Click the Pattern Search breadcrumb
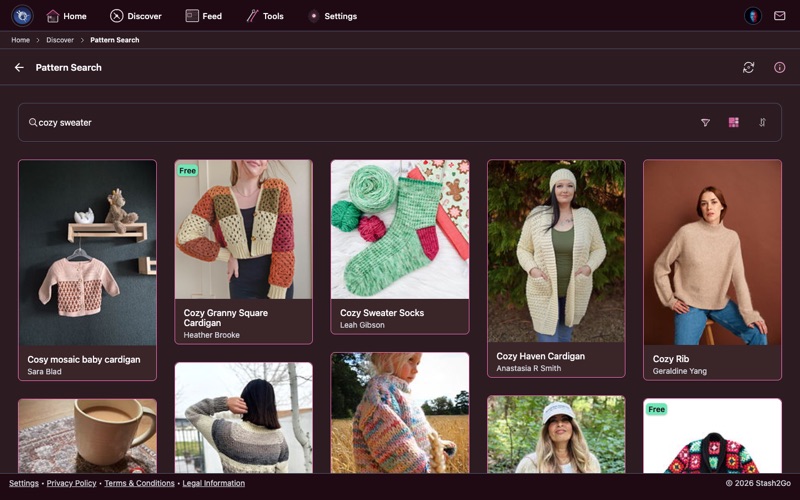Screen dimensions: 800x500 click(115, 40)
